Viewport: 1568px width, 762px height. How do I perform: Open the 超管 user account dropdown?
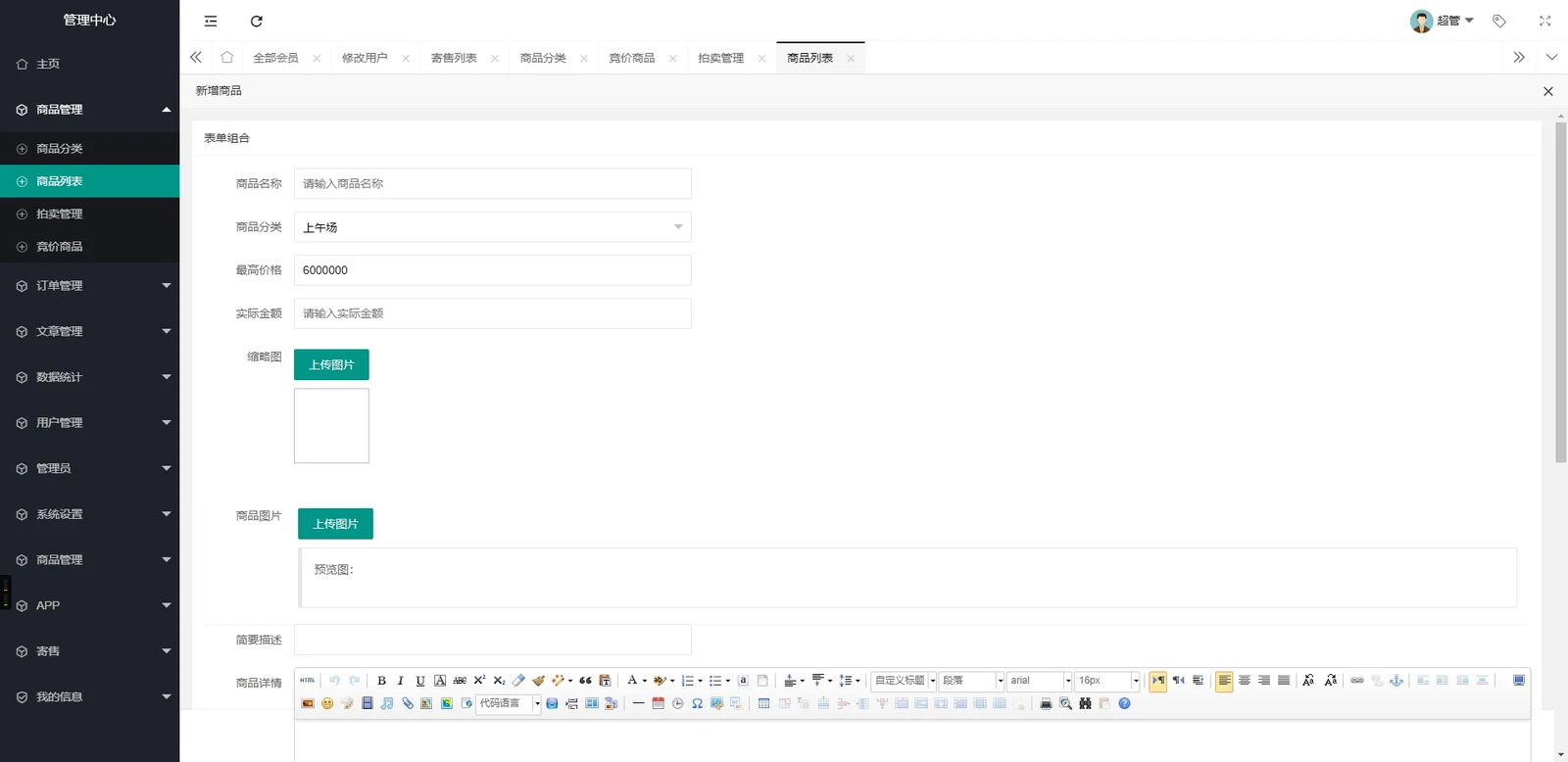(x=1442, y=21)
